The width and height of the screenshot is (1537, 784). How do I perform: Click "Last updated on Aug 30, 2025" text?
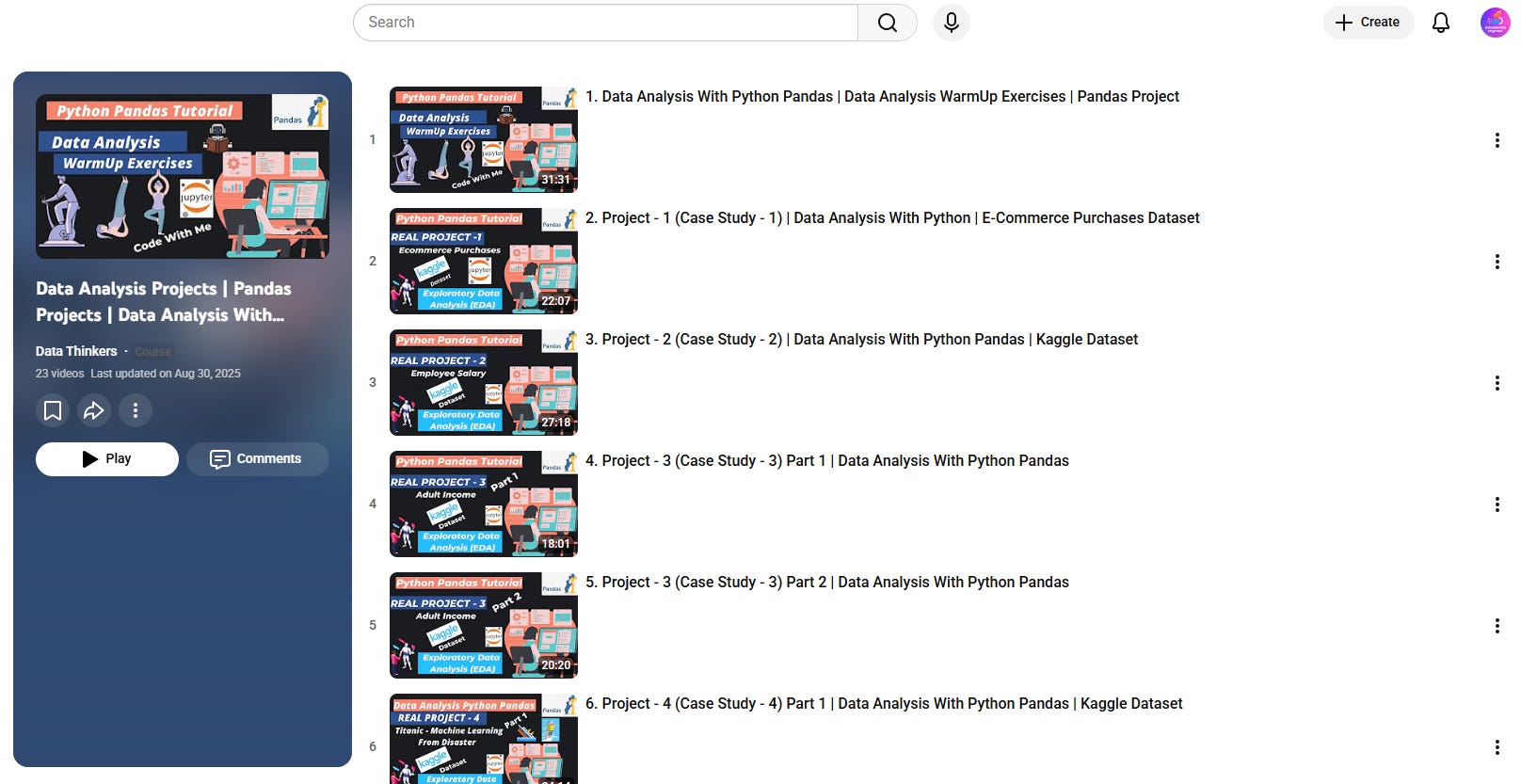(166, 374)
